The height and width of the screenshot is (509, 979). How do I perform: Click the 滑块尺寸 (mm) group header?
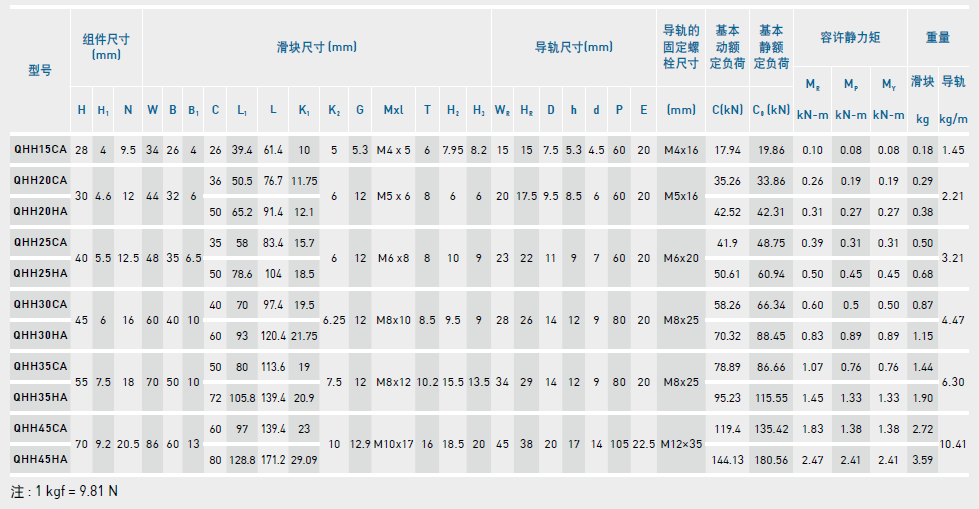316,47
